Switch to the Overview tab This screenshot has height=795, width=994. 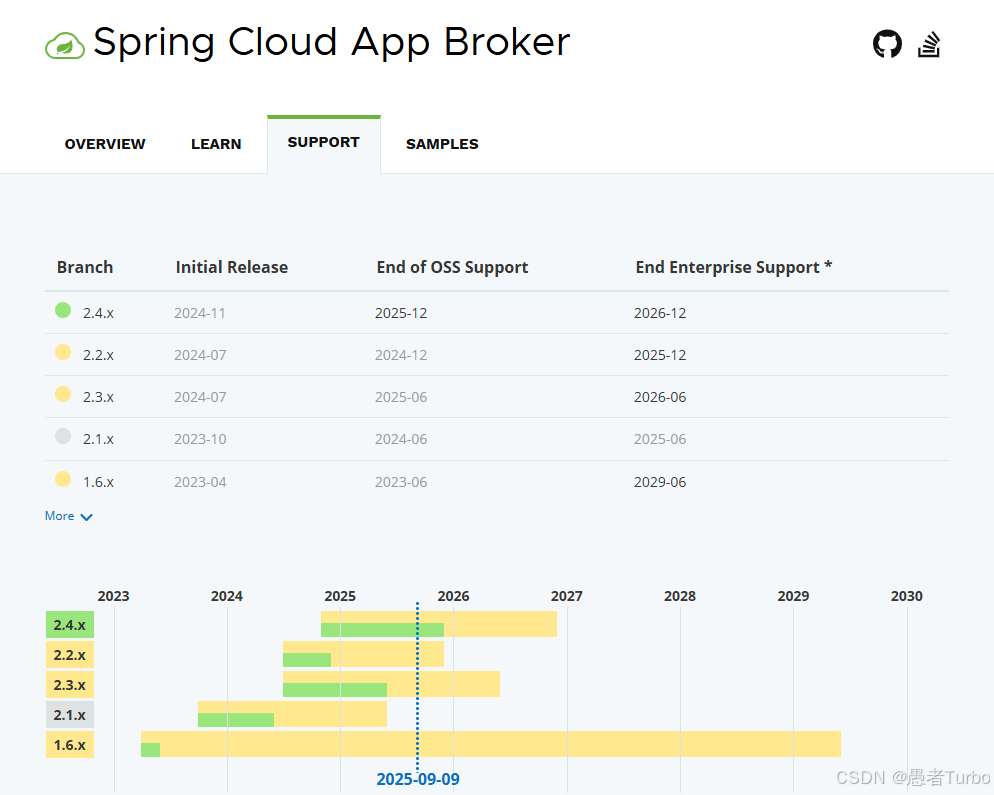(x=105, y=144)
